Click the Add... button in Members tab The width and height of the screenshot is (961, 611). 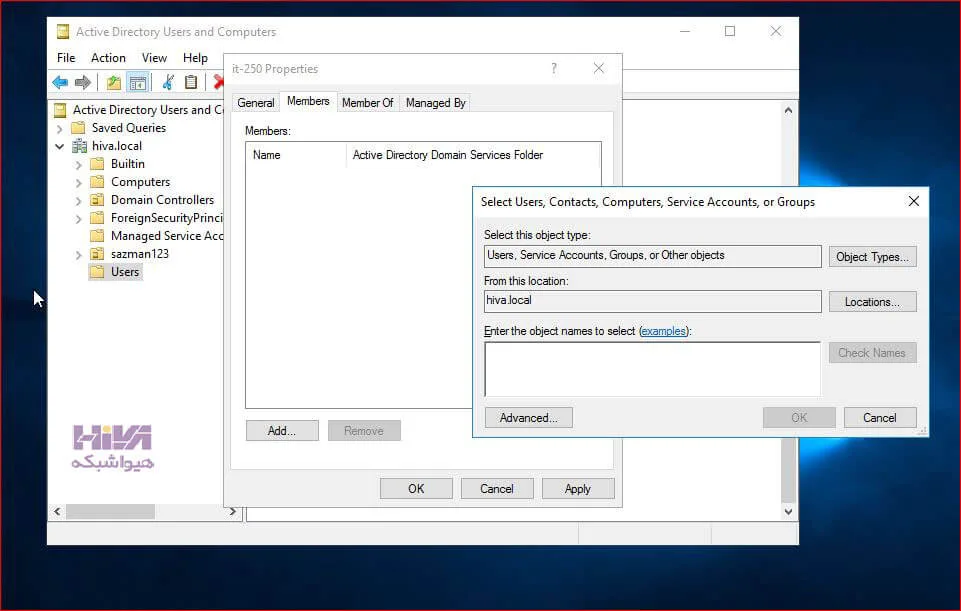pyautogui.click(x=282, y=430)
